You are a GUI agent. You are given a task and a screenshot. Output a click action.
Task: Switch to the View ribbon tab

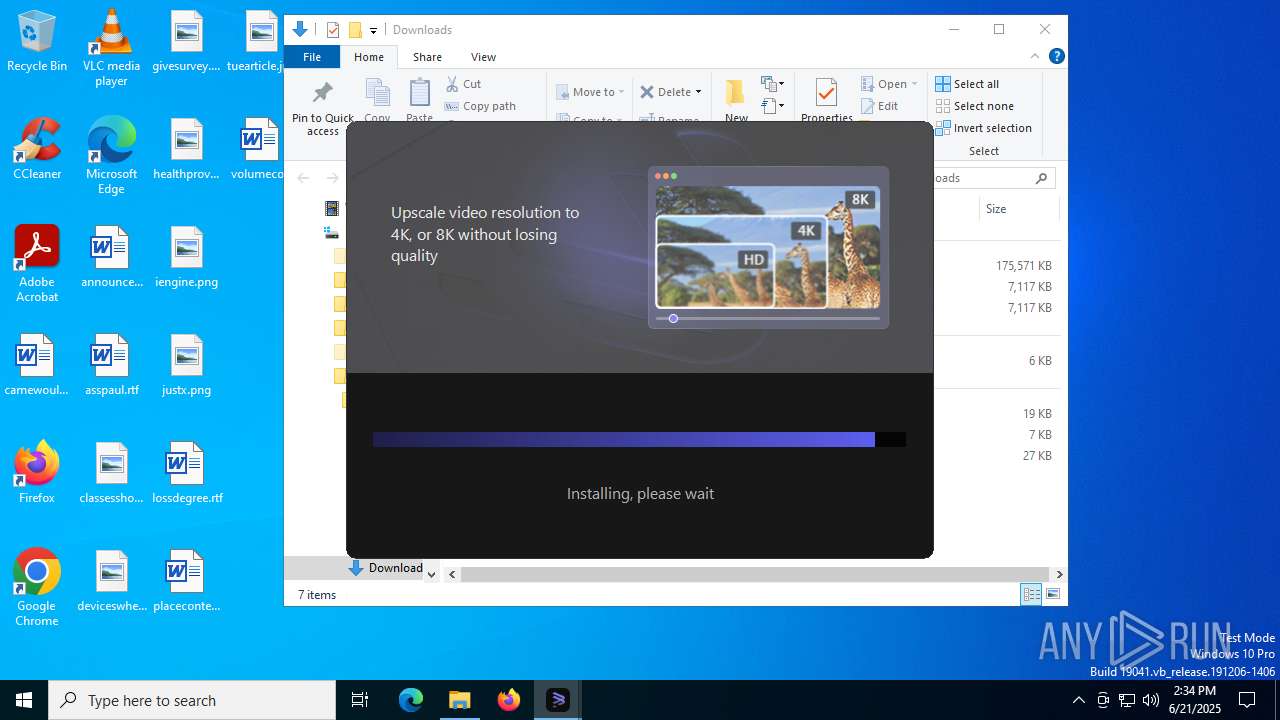(x=483, y=57)
